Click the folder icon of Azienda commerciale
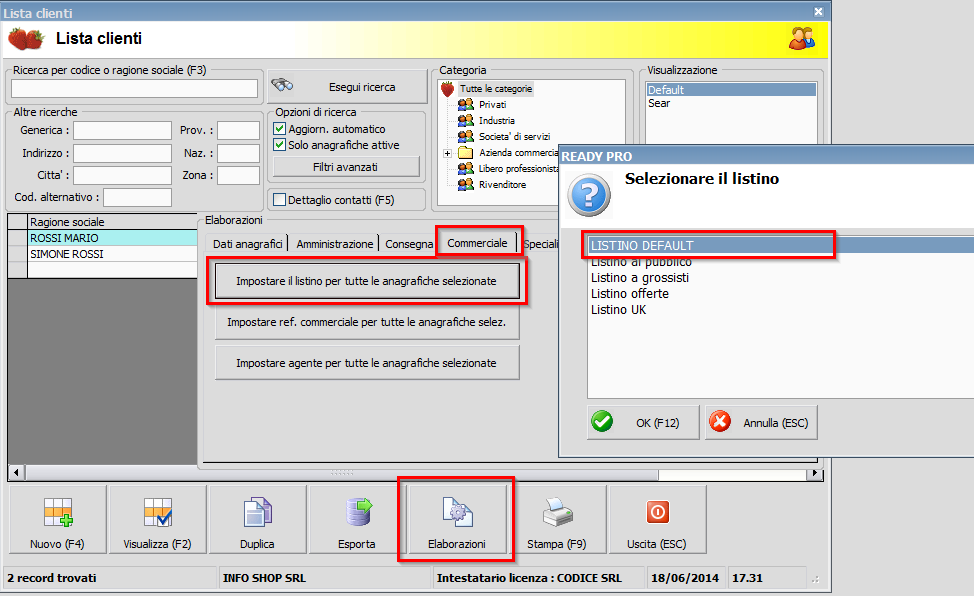The height and width of the screenshot is (596, 974). pyautogui.click(x=465, y=152)
